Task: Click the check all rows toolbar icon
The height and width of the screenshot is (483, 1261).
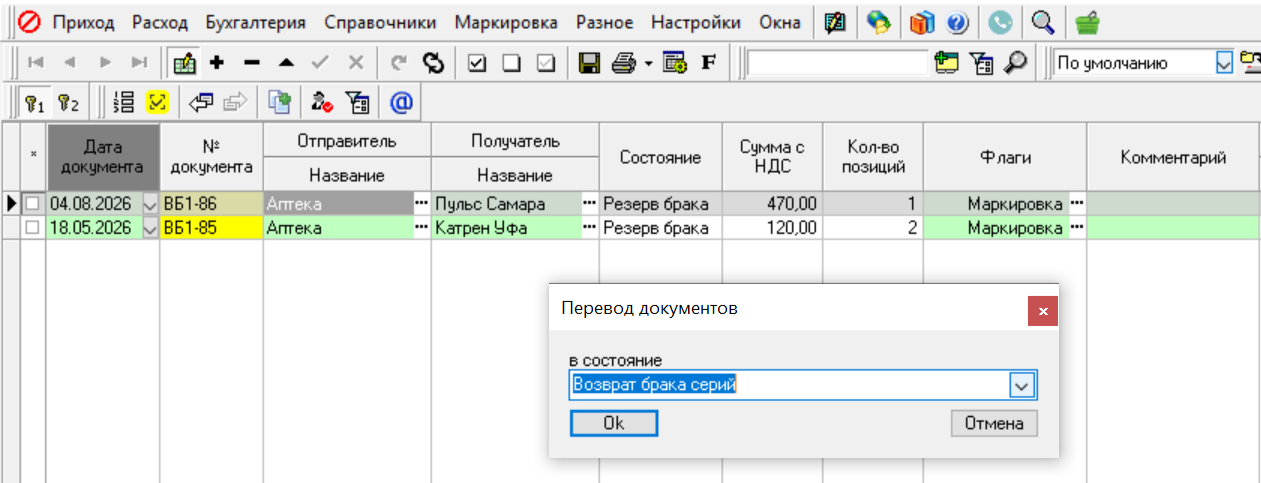Action: 477,62
